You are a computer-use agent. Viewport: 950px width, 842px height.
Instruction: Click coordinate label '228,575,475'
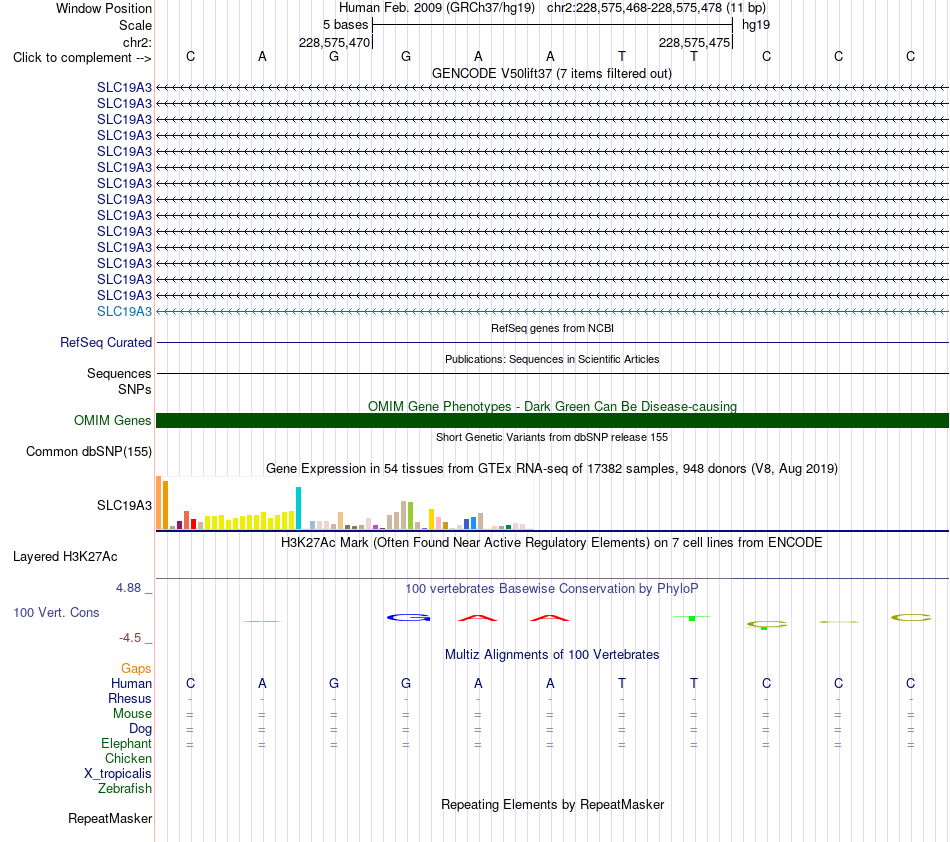coord(694,42)
